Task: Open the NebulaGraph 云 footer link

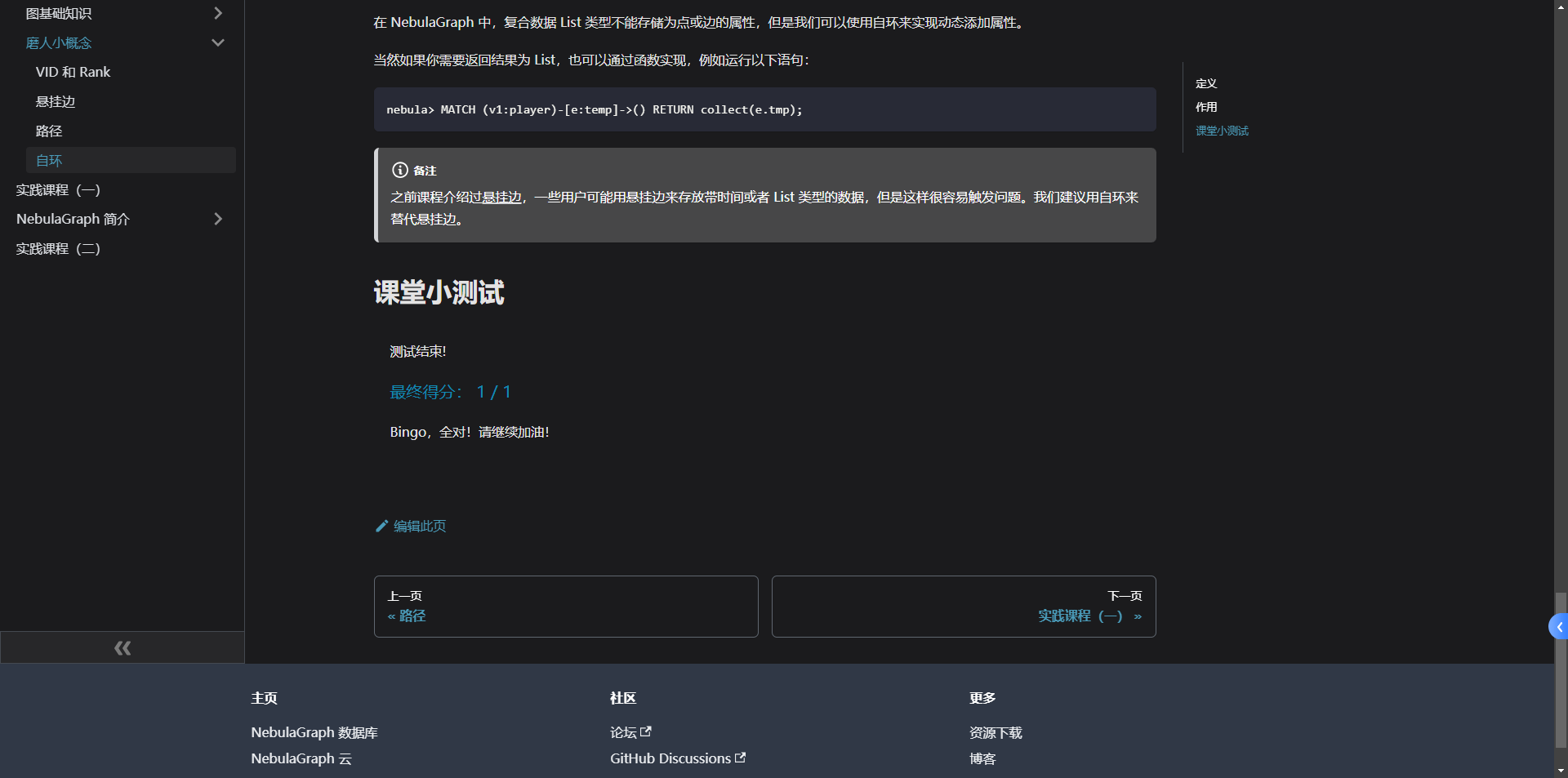Action: coord(301,758)
